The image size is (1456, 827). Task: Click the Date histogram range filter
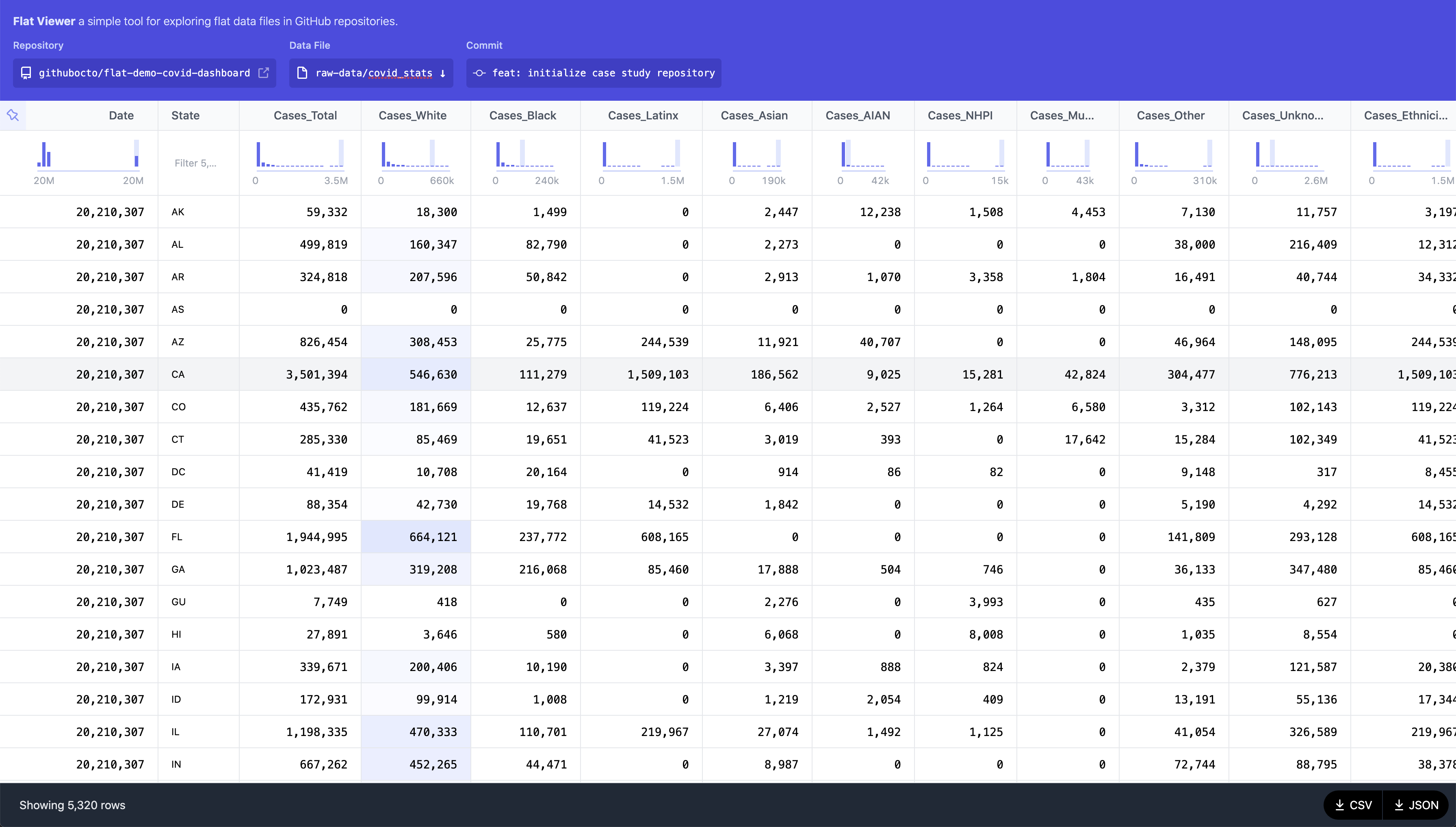click(88, 155)
